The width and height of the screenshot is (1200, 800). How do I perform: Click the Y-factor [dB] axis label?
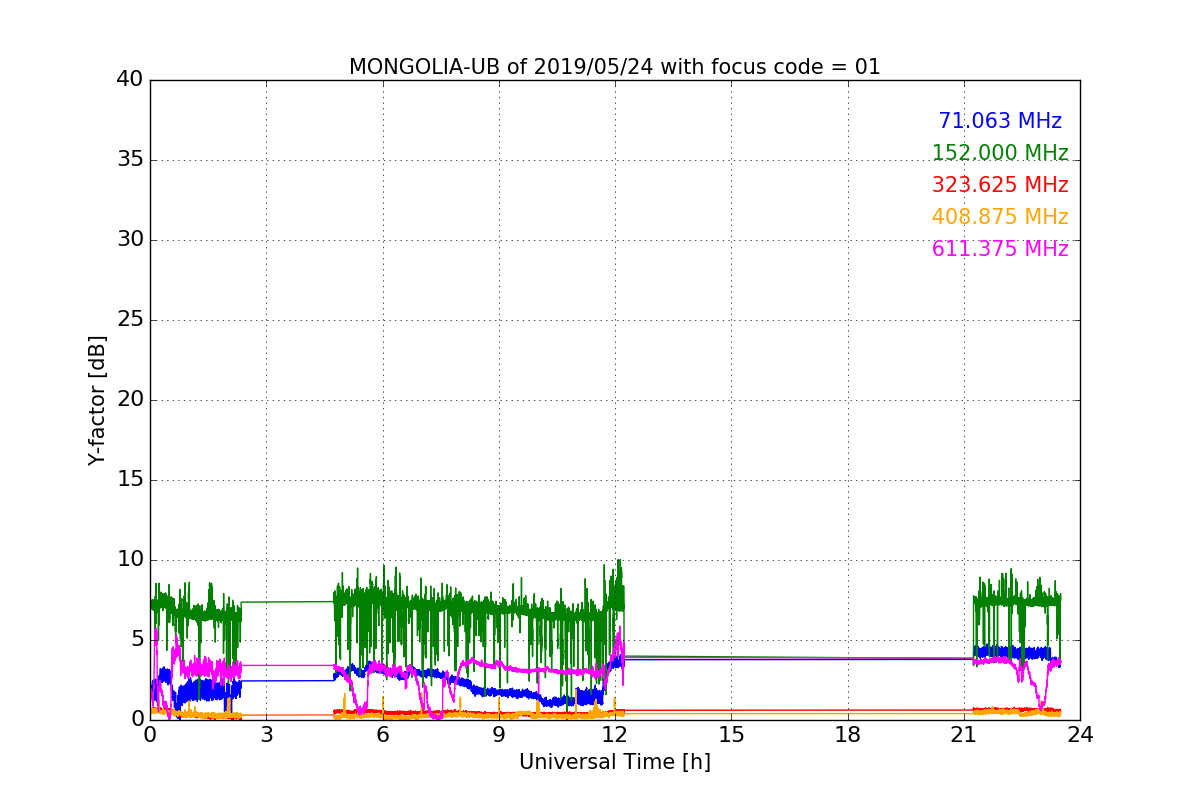click(97, 400)
